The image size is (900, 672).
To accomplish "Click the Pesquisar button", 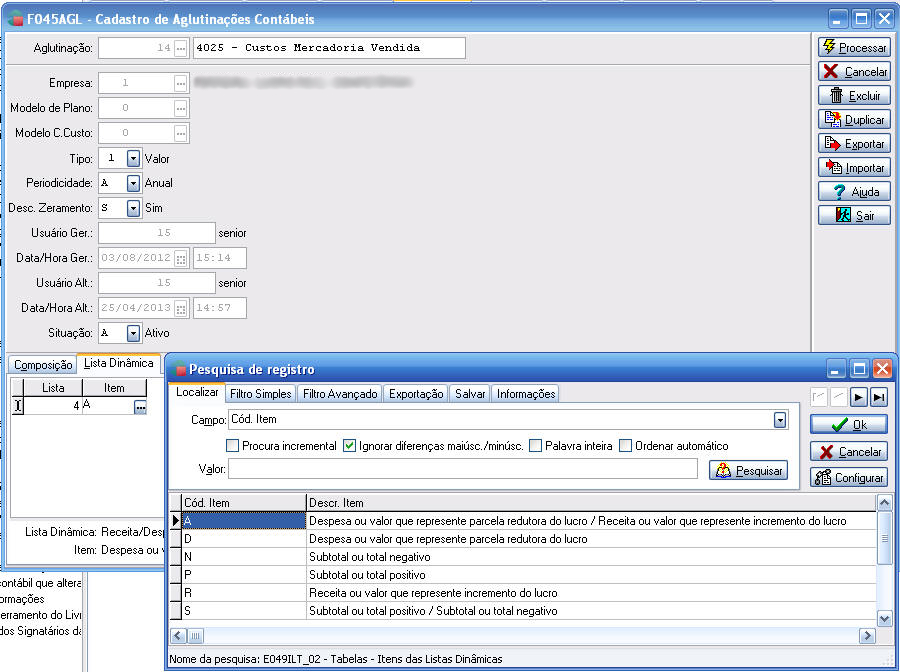I will [x=748, y=471].
